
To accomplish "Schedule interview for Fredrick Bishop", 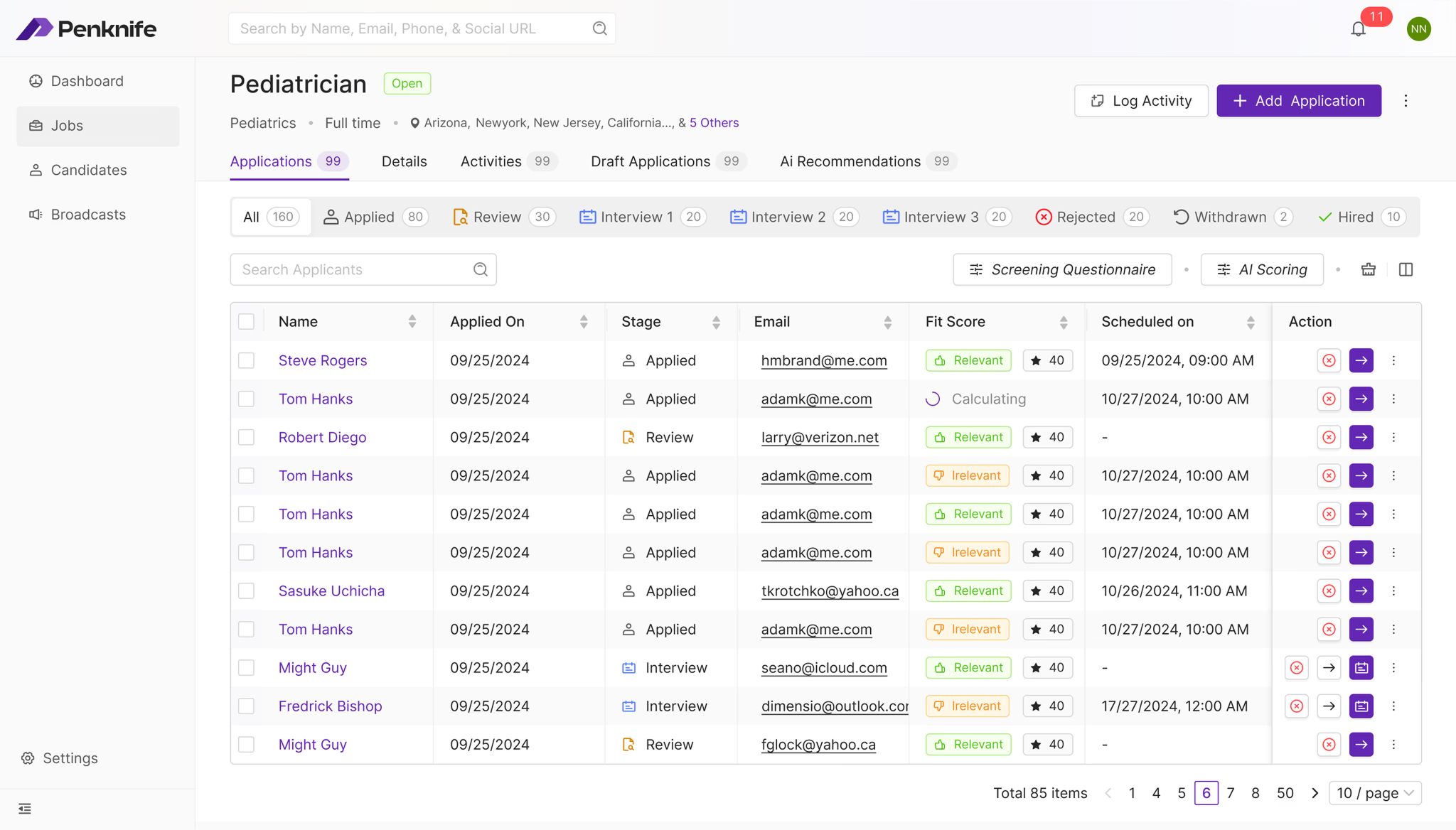I will click(x=1361, y=706).
